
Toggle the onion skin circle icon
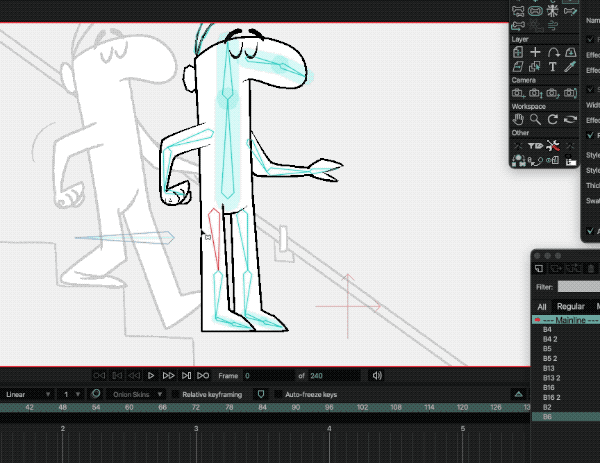(x=95, y=394)
